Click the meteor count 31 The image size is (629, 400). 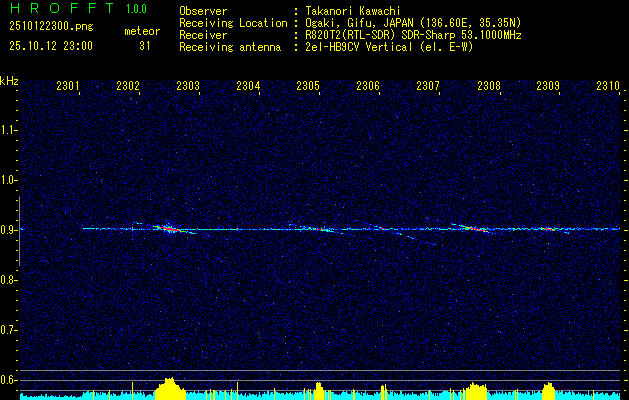click(x=145, y=46)
